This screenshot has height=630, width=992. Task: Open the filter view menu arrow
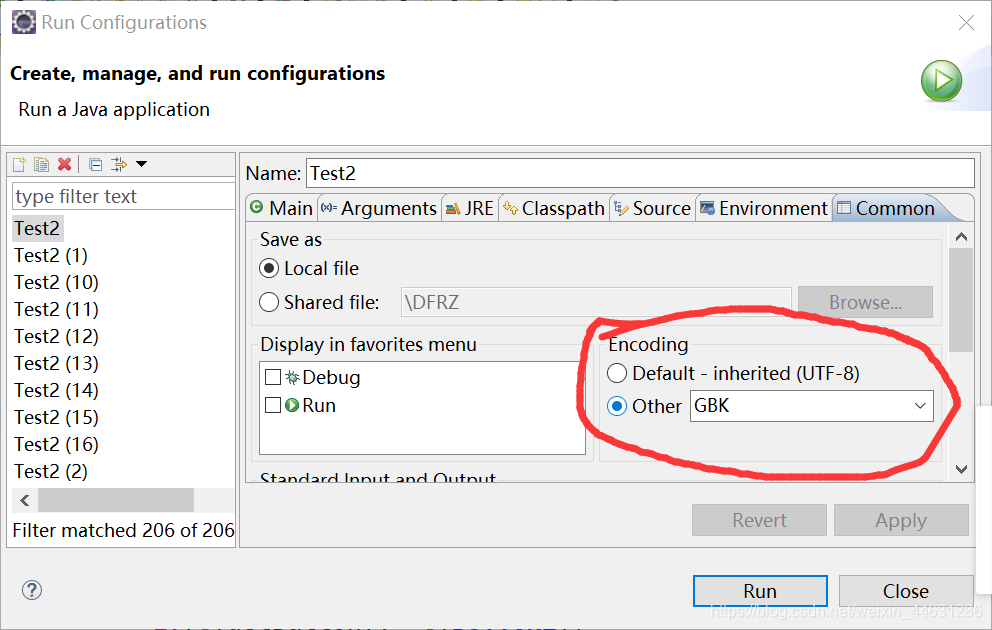142,164
